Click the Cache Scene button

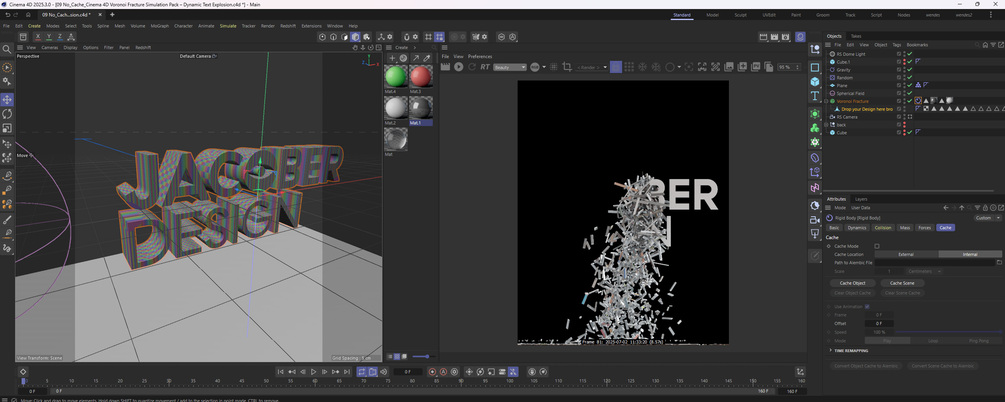pos(902,283)
